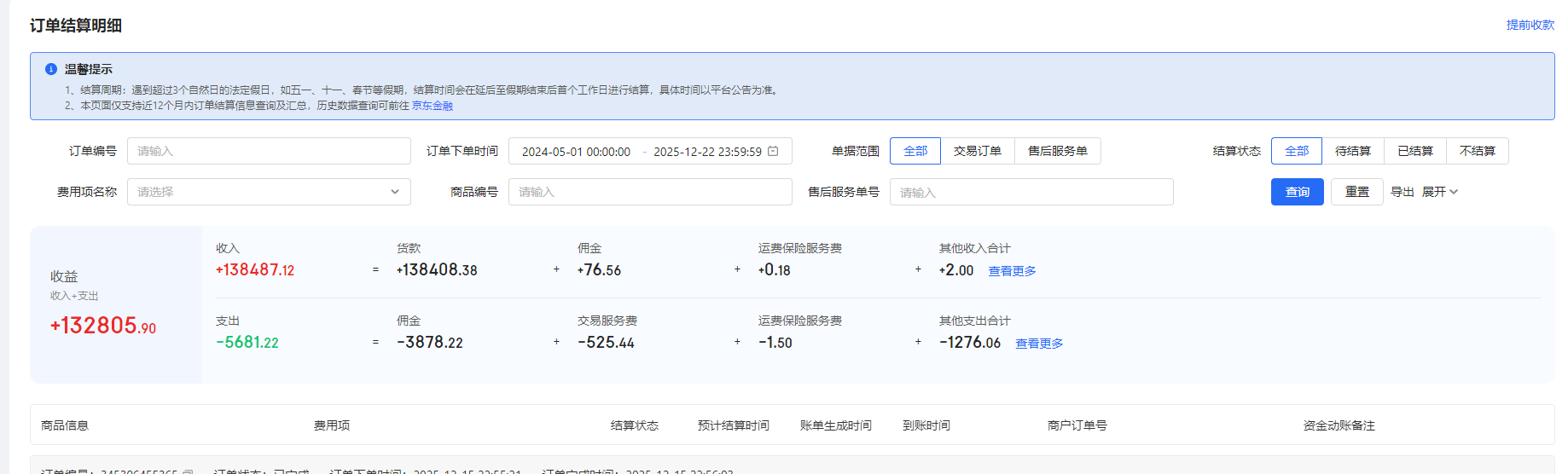Click the blue 查询 button
Image resolution: width=1568 pixels, height=474 pixels.
(1297, 192)
